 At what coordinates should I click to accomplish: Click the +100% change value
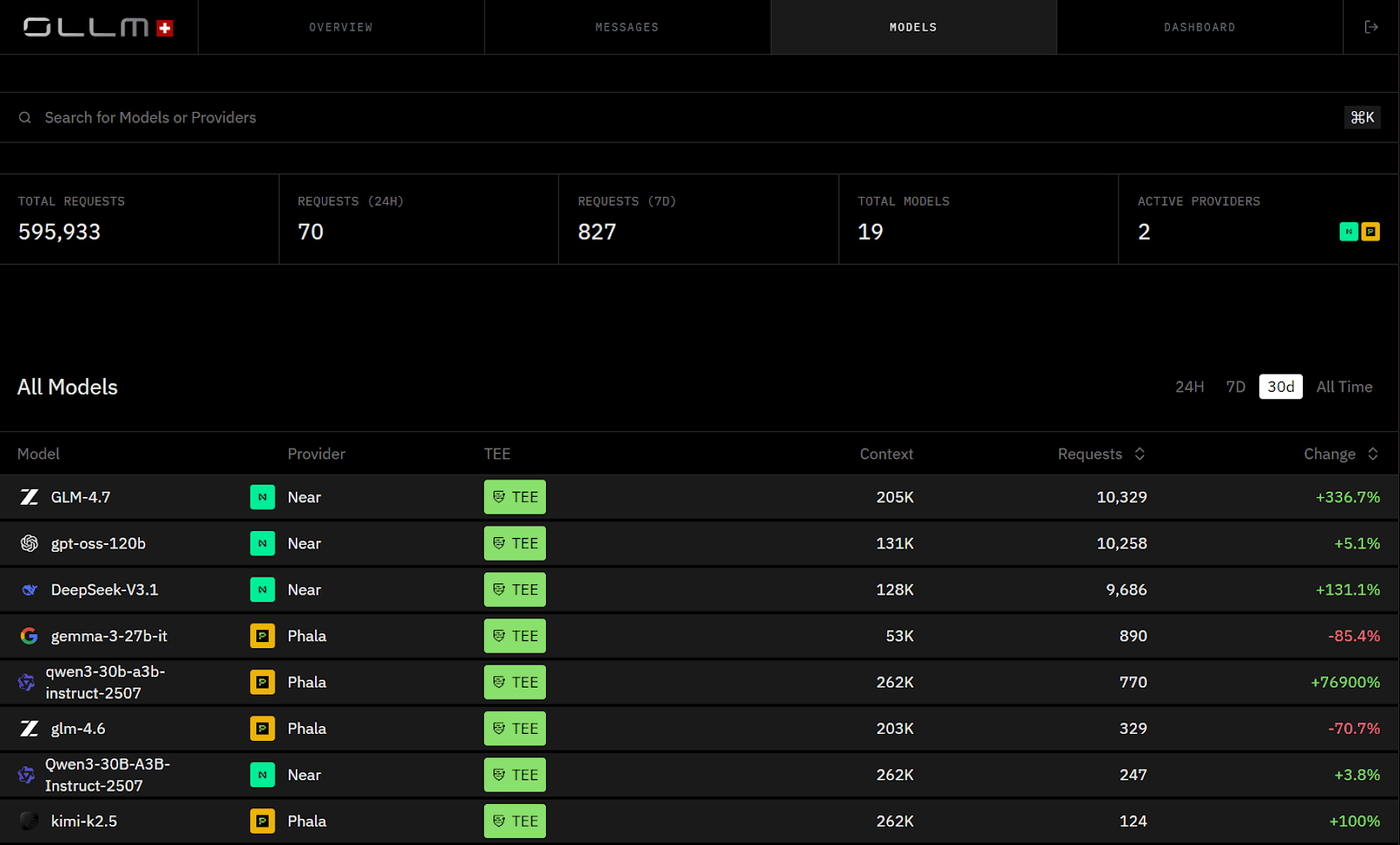point(1354,821)
